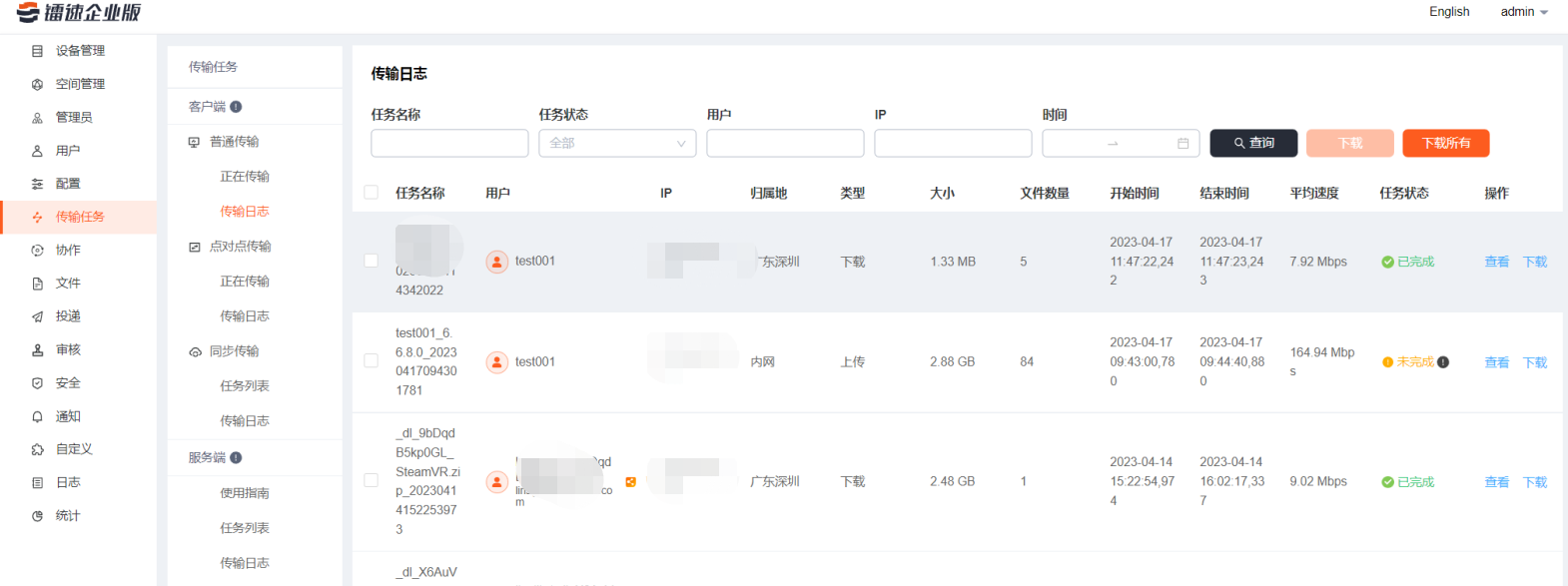The width and height of the screenshot is (1568, 586).
Task: Open 设备管理 in the sidebar
Action: (x=78, y=51)
